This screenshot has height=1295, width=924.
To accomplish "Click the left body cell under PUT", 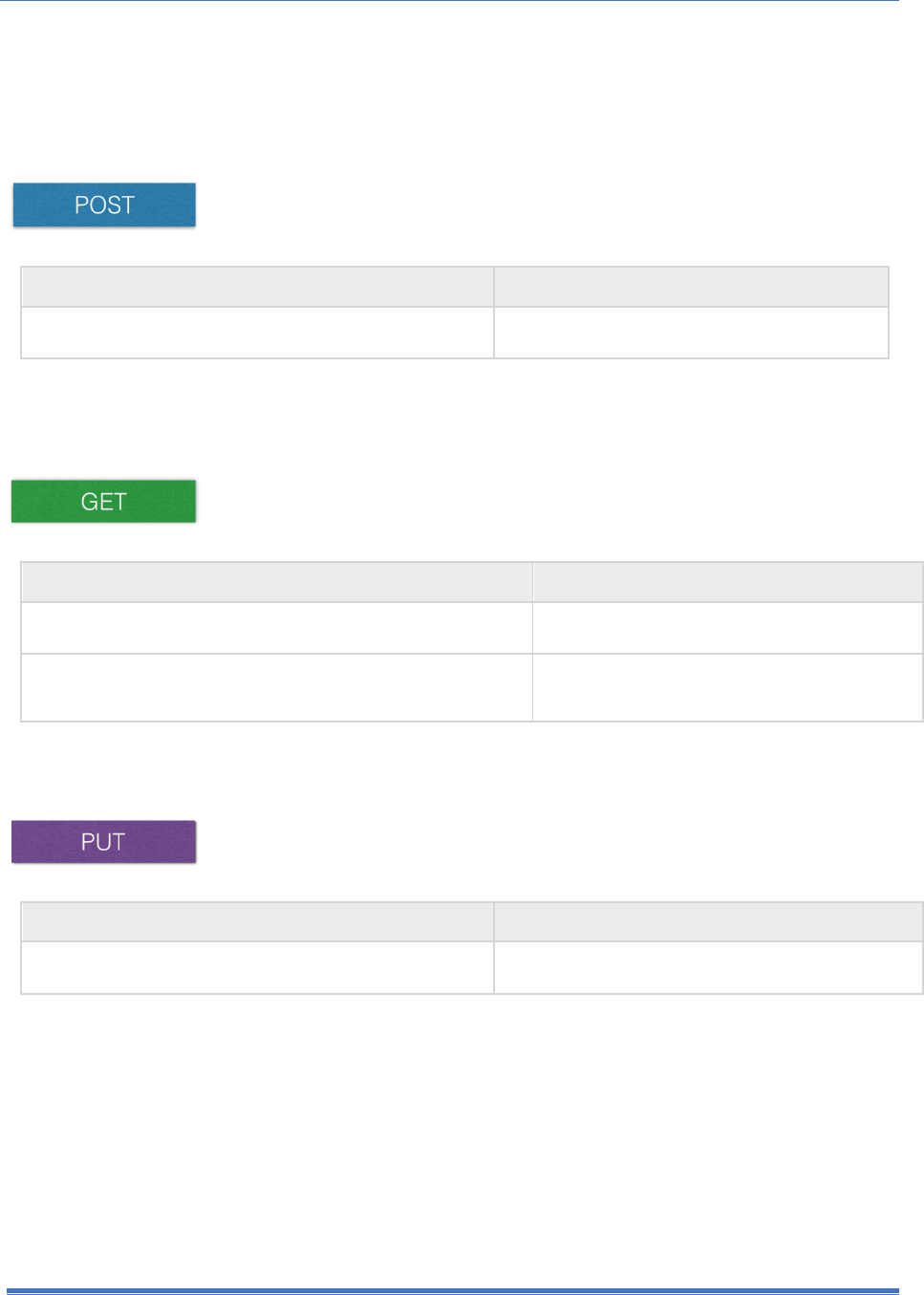I will pyautogui.click(x=257, y=968).
